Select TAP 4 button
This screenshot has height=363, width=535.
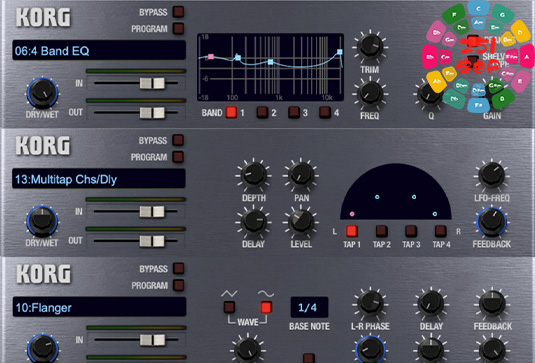440,231
